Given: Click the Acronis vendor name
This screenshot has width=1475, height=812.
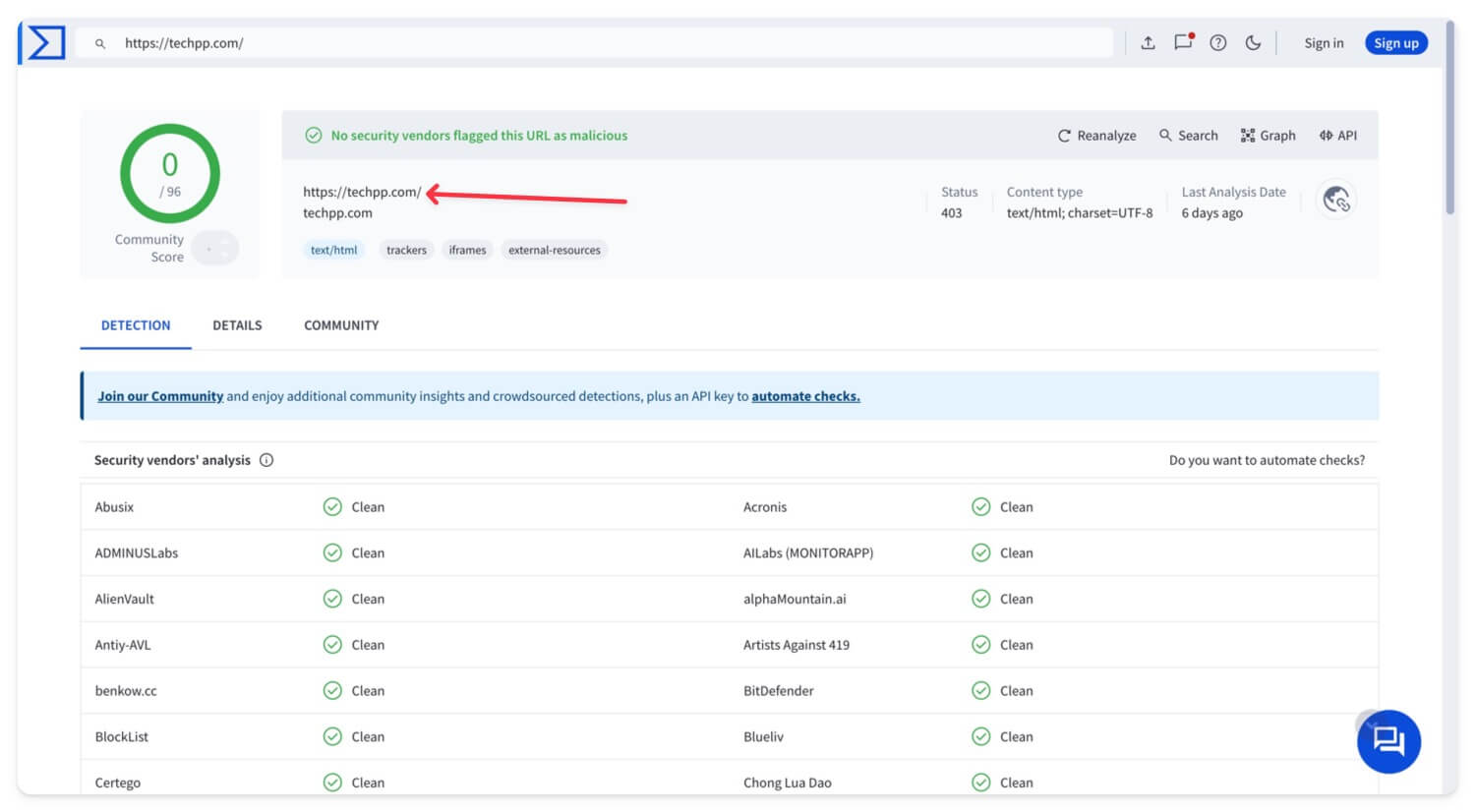Looking at the screenshot, I should (x=765, y=507).
